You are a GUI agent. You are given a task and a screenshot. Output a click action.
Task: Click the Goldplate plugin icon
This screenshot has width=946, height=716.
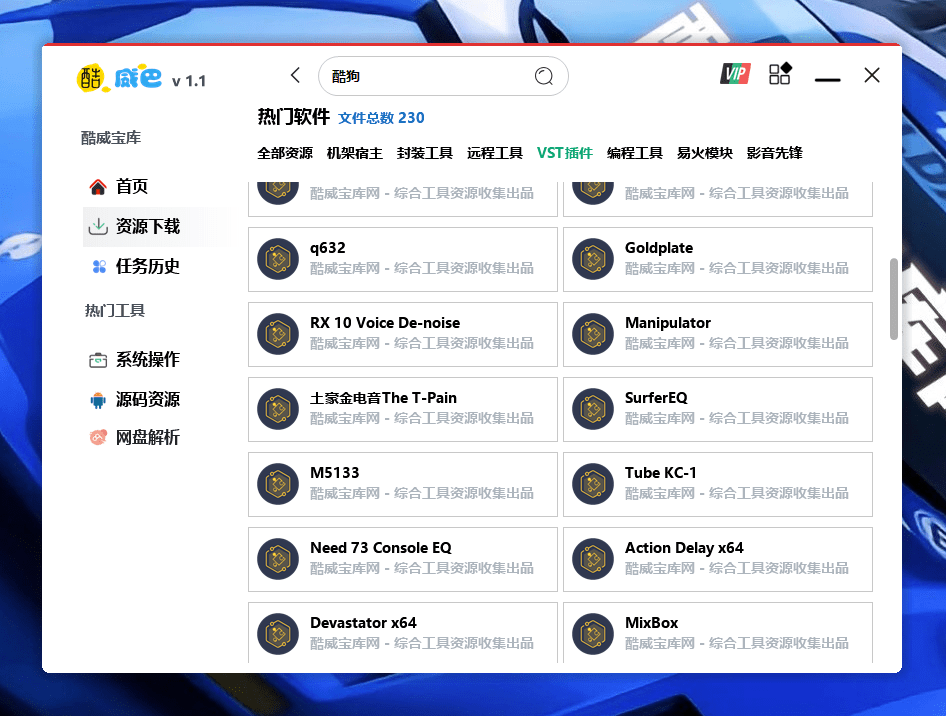click(593, 259)
